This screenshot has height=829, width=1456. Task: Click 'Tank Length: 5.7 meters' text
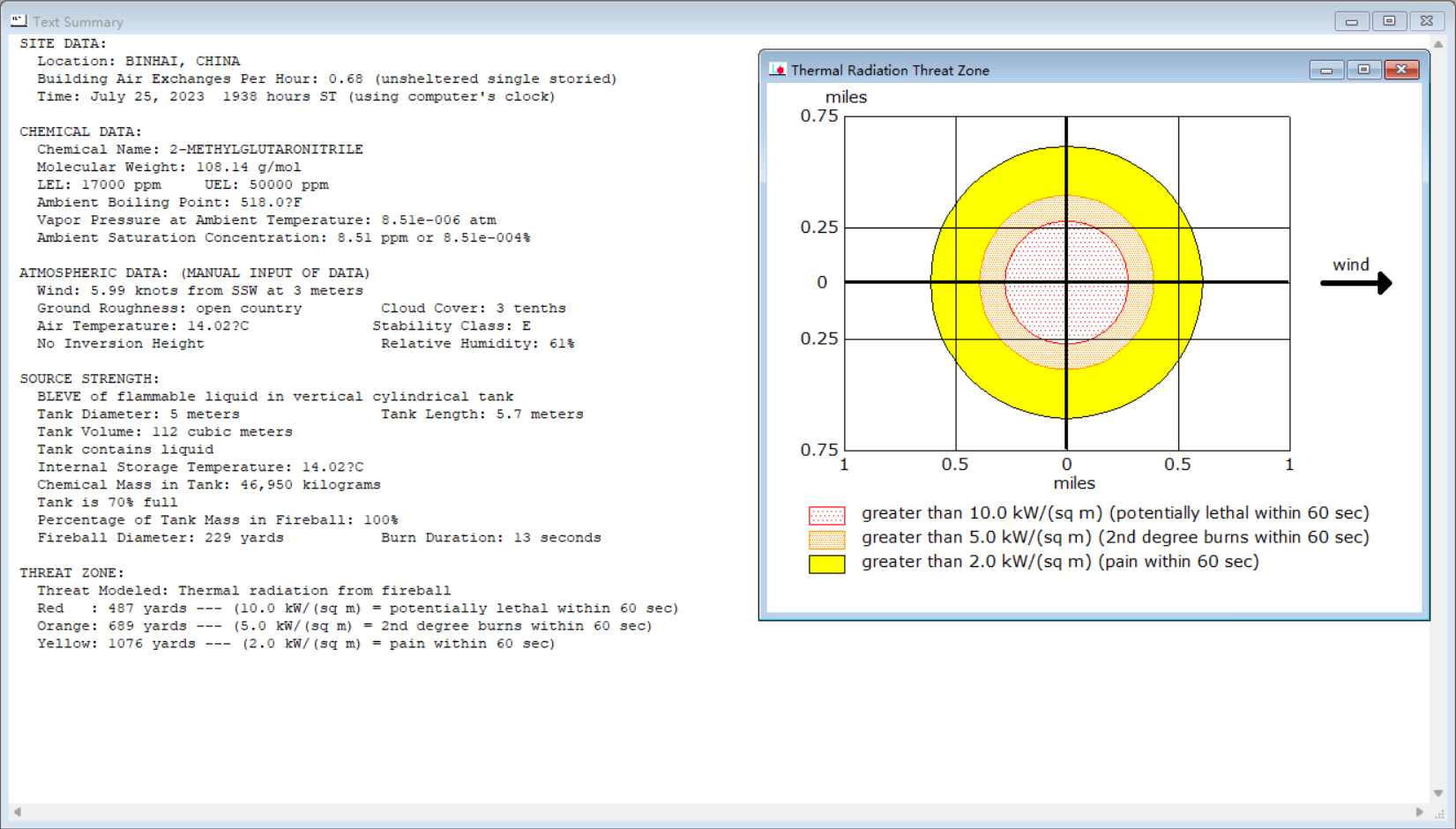click(x=482, y=414)
